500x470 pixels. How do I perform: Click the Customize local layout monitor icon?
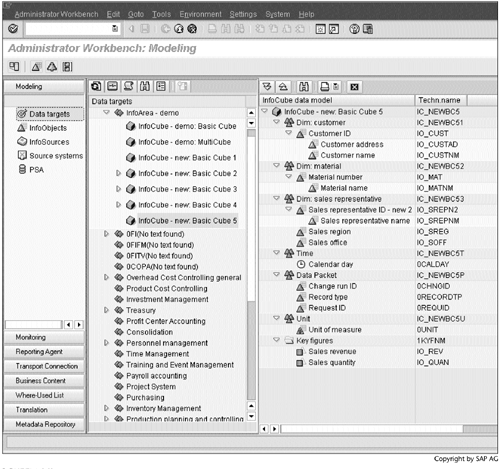pos(368,29)
